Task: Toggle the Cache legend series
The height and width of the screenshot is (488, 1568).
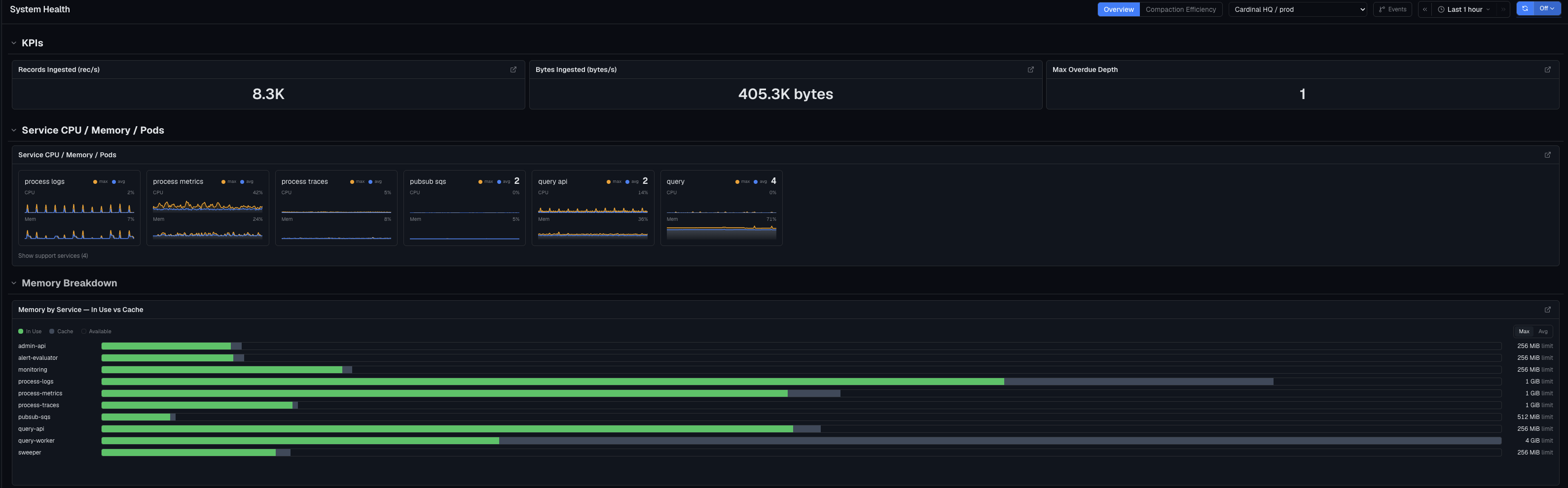Action: pos(61,332)
